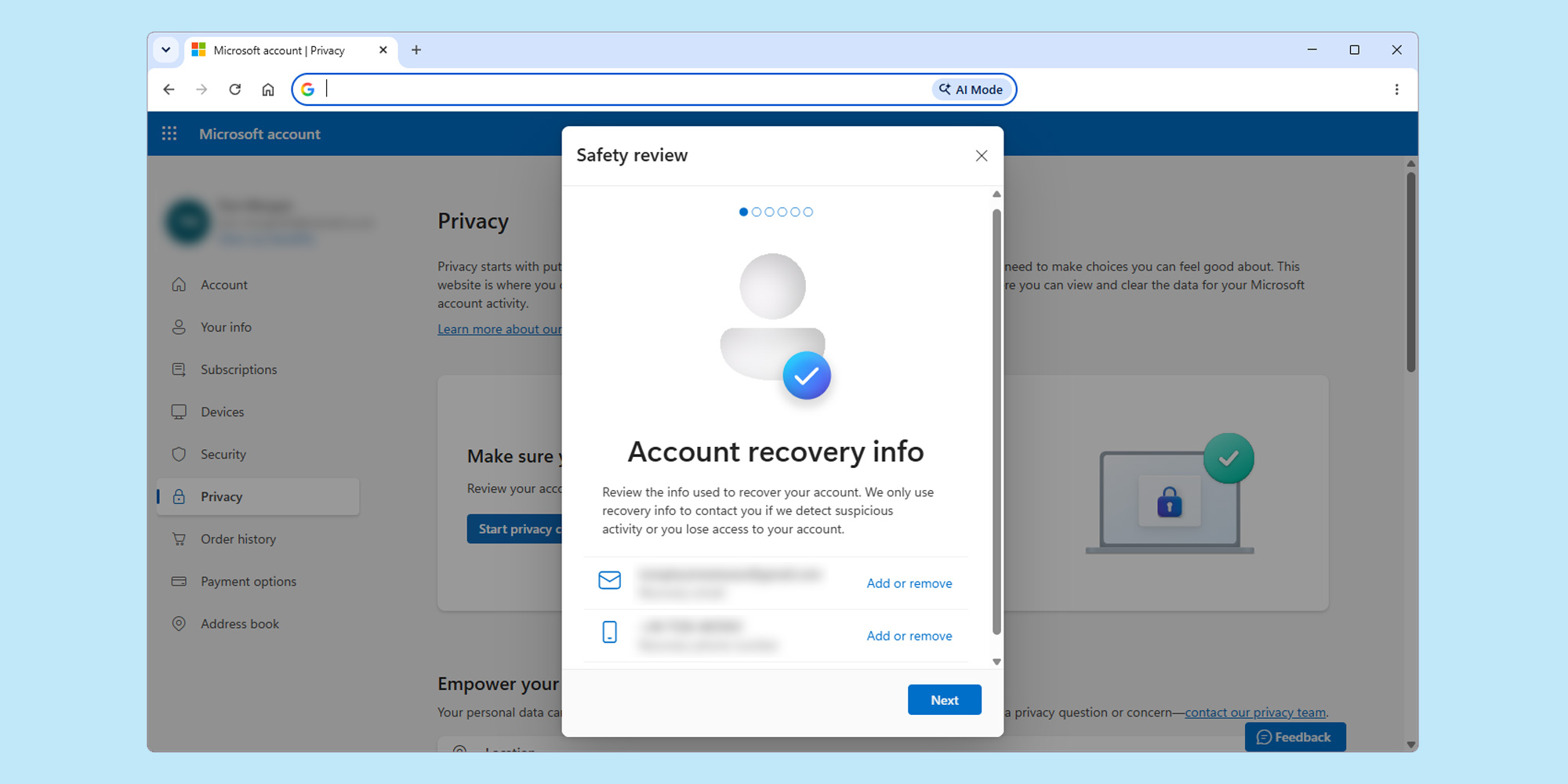
Task: Click the recovery email envelope icon
Action: 609,580
